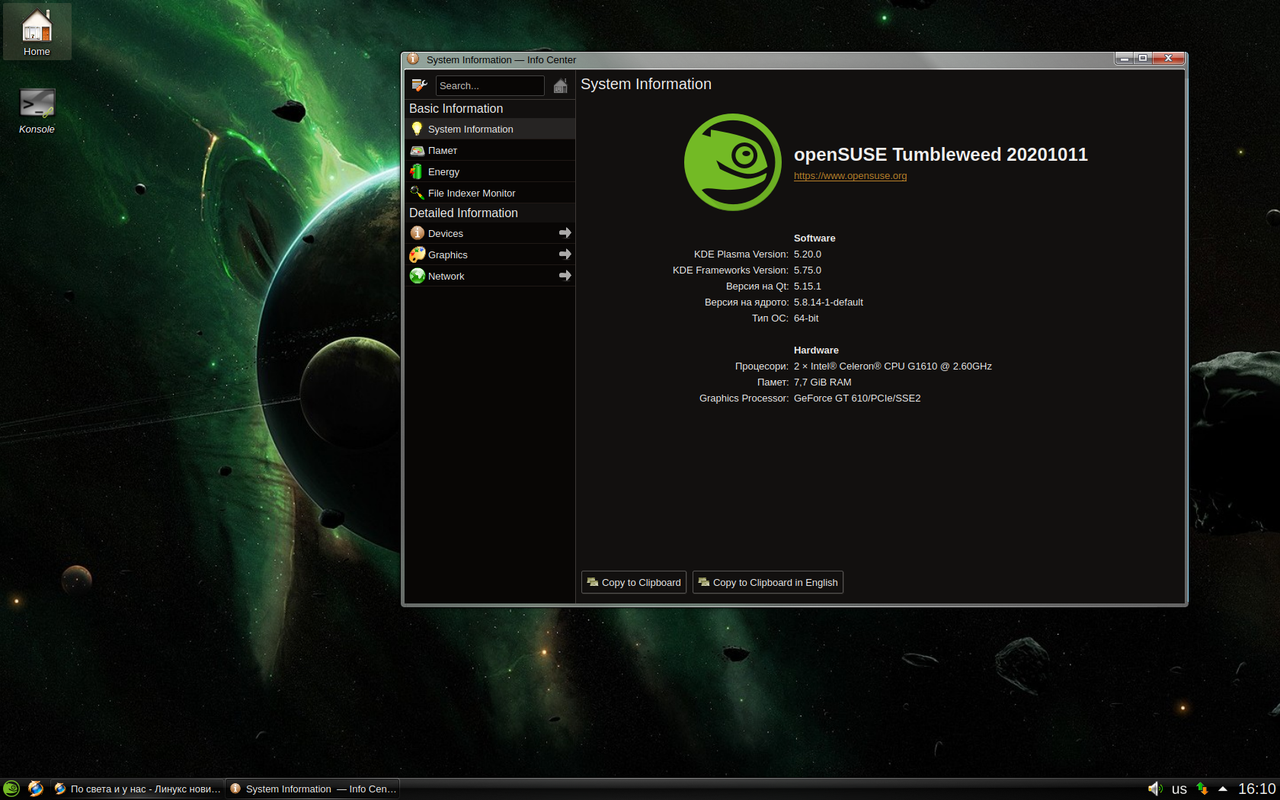Switch to System Information taskbar entry
This screenshot has height=800, width=1280.
(312, 789)
